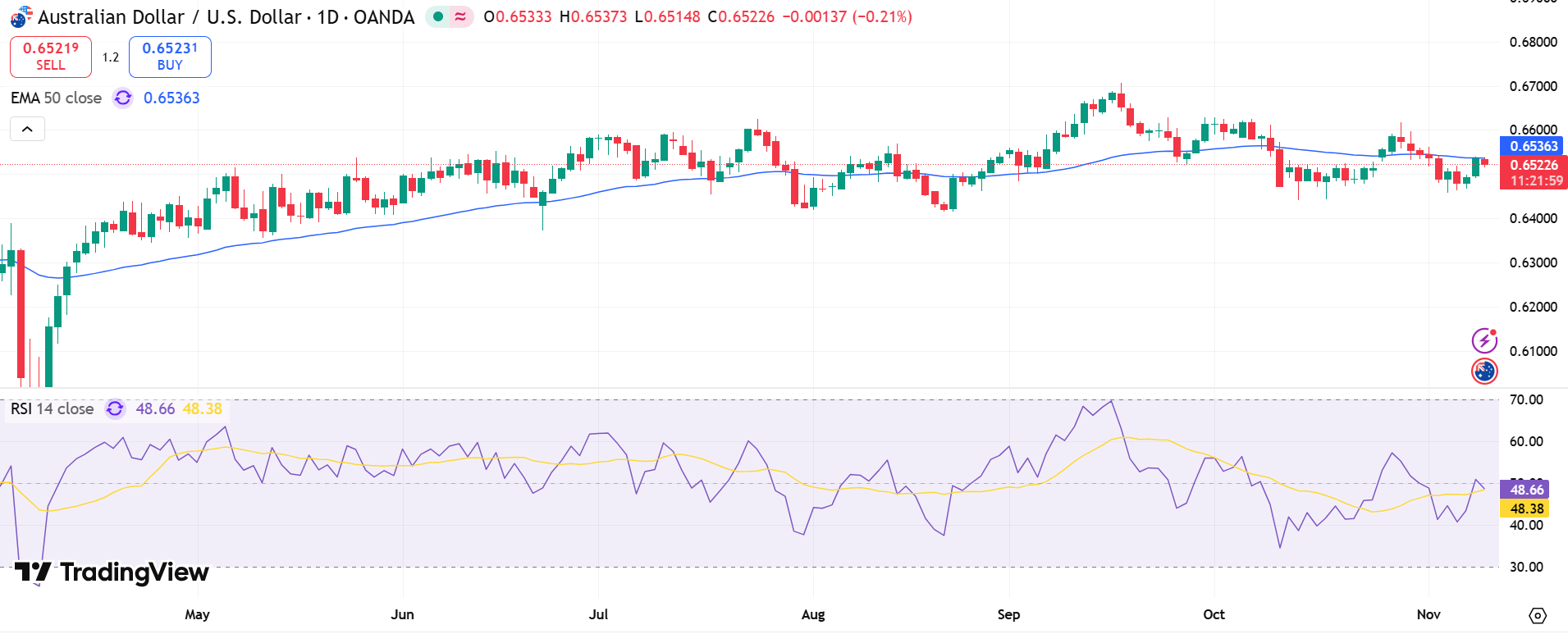Click the Jul label on time axis
The image size is (1568, 634).
pyautogui.click(x=598, y=614)
